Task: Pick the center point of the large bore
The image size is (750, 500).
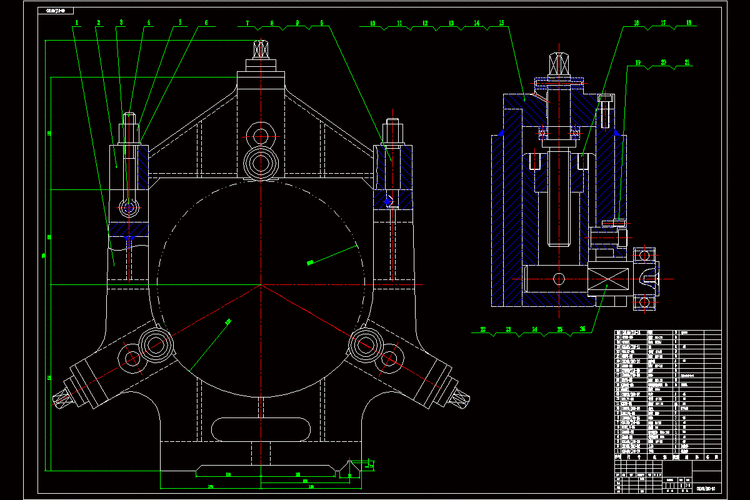Action: click(x=262, y=285)
